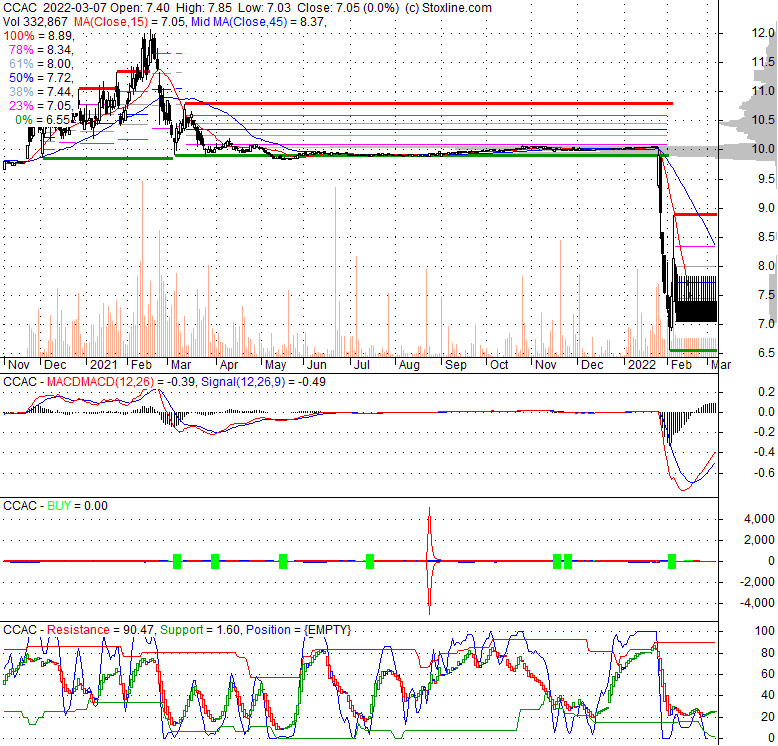Viewport: 778px width, 746px height.
Task: Click the Nov label at timeline start
Action: [x=19, y=365]
